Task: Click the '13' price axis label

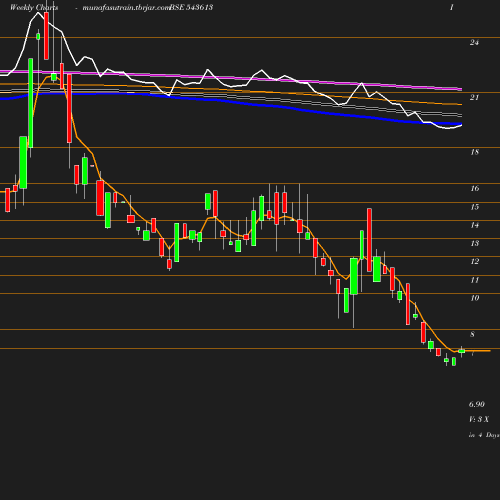Action: coord(475,243)
